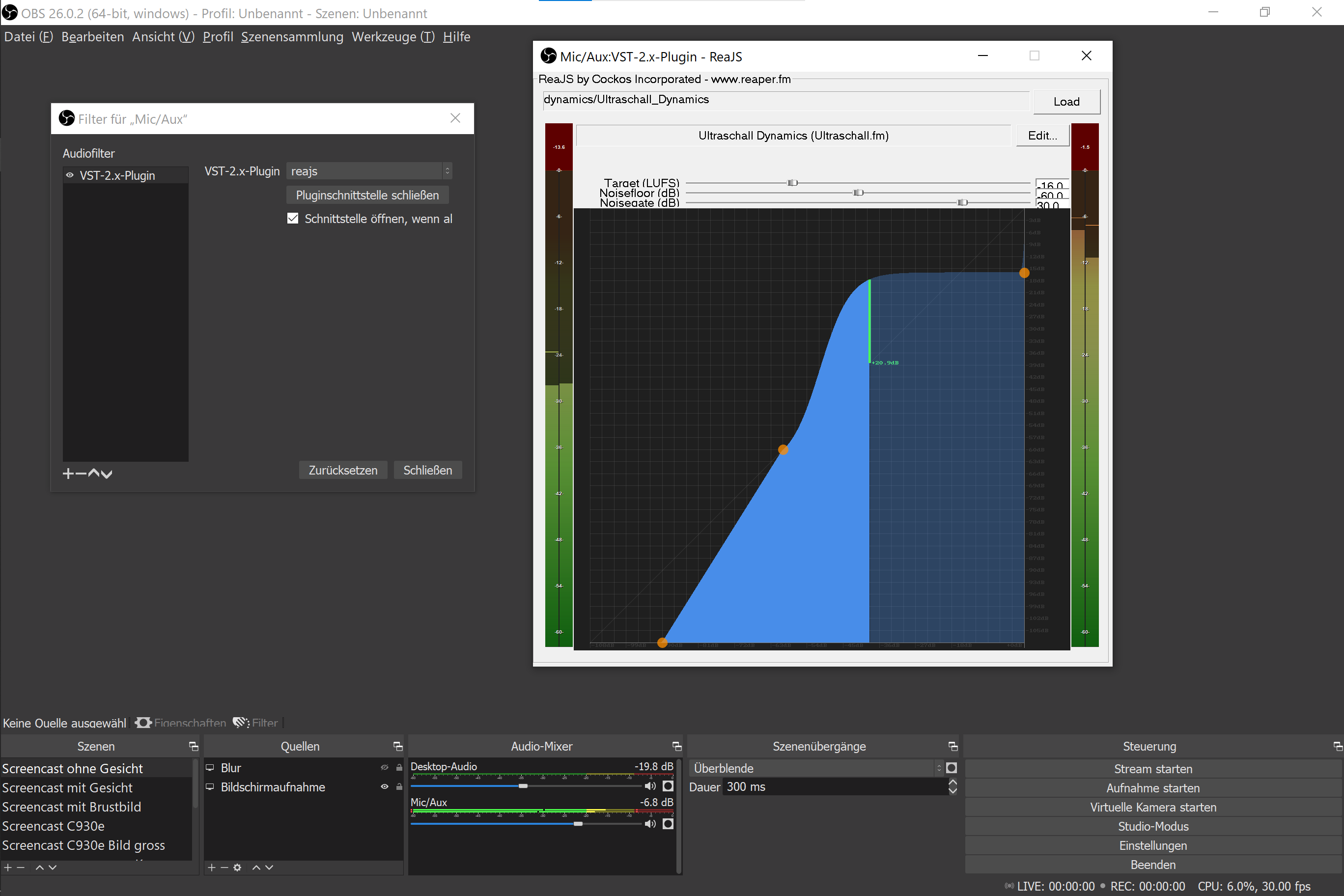Click Load in the ReaJS window
This screenshot has height=896, width=1344.
click(x=1066, y=102)
